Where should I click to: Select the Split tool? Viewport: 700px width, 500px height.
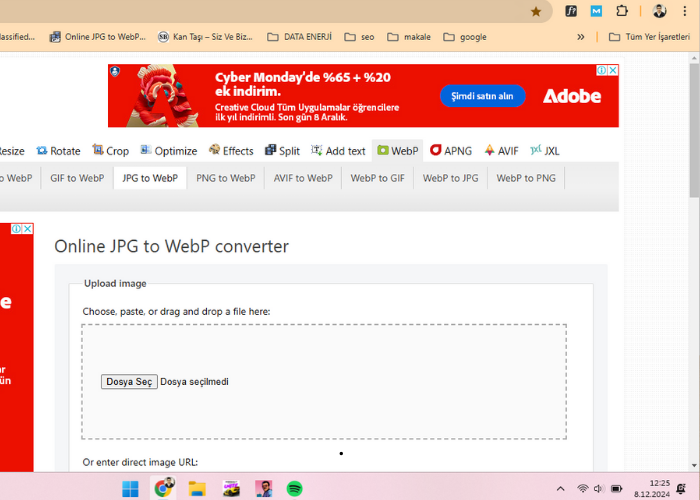pyautogui.click(x=282, y=151)
